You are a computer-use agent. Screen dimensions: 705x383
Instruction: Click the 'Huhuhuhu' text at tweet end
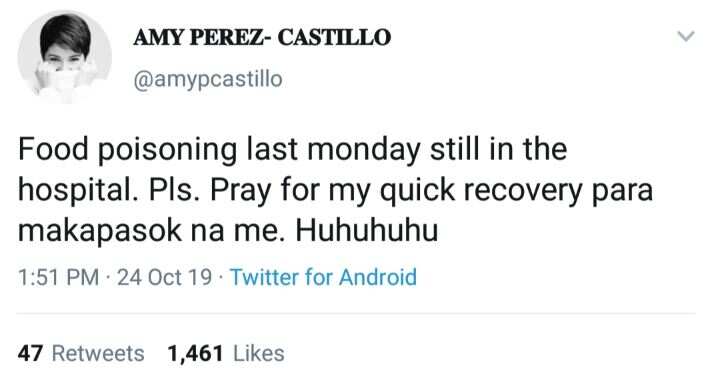coord(366,231)
